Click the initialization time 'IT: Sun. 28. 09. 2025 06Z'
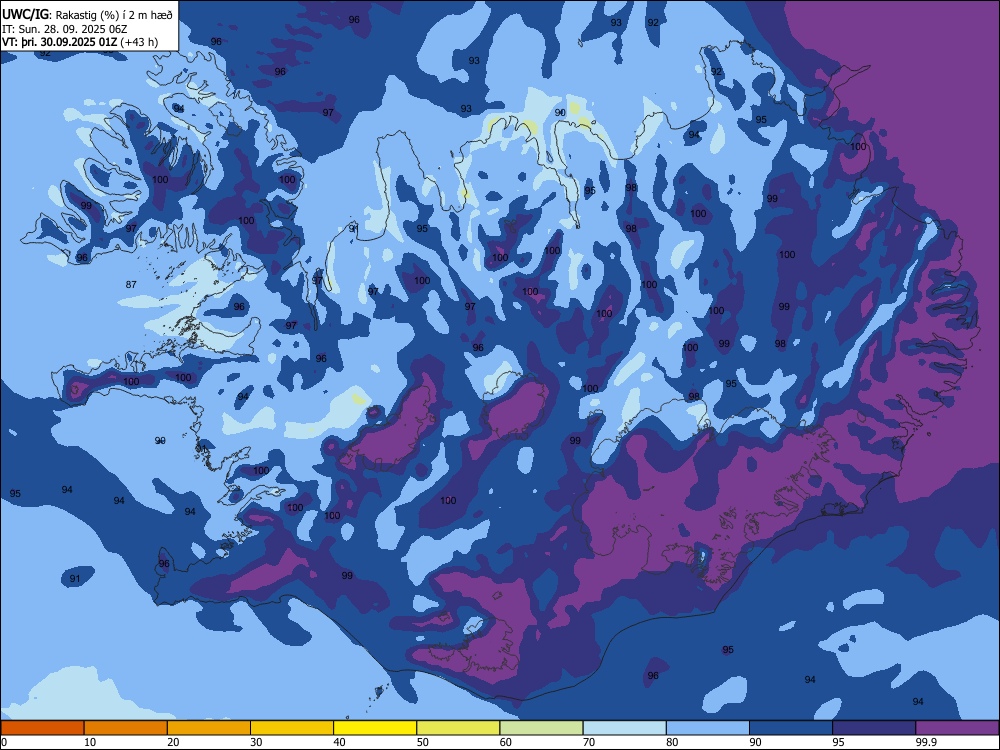 click(x=64, y=29)
